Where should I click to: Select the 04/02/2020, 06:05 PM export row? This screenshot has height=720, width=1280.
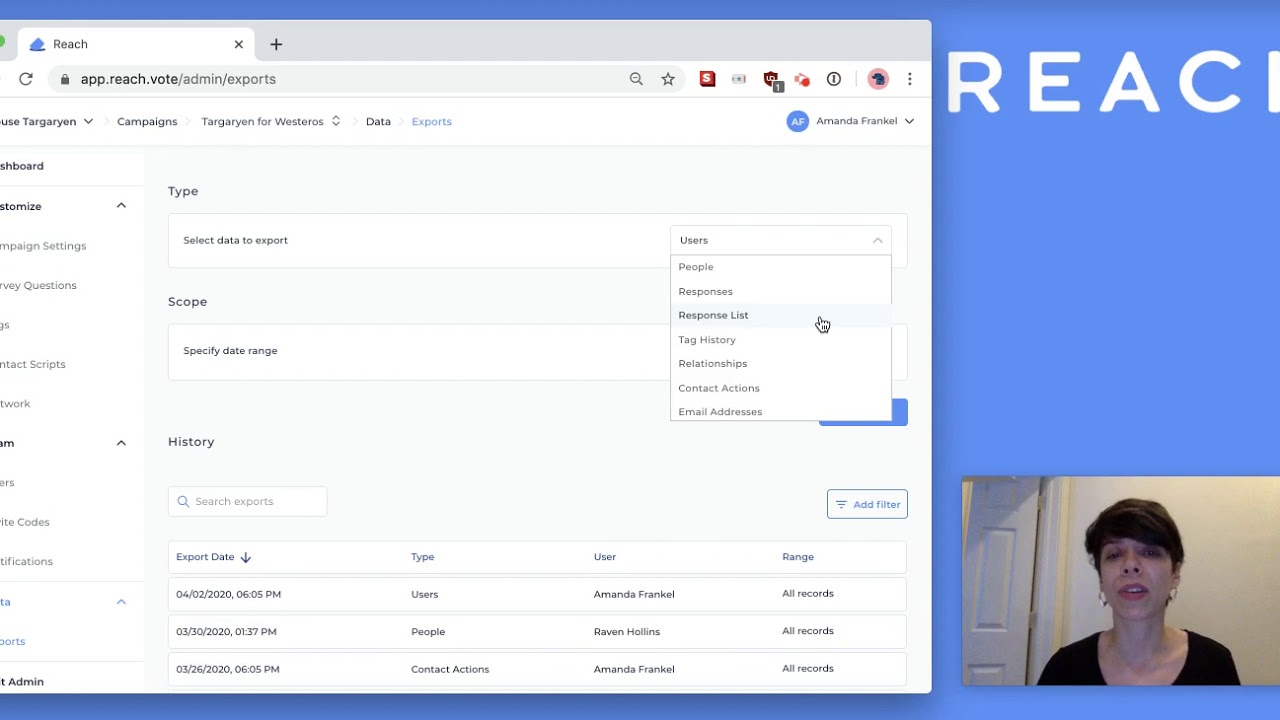click(537, 594)
